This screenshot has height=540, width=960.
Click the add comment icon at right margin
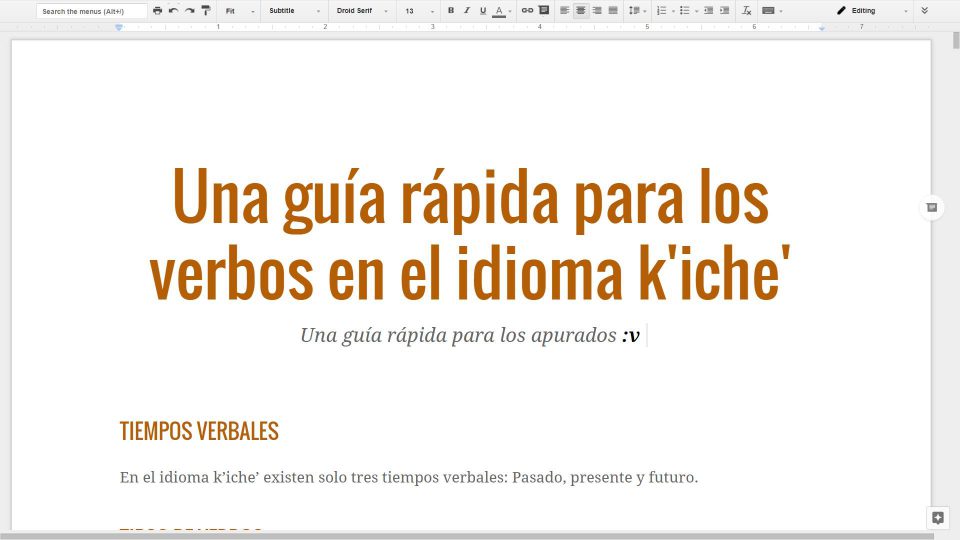point(931,207)
